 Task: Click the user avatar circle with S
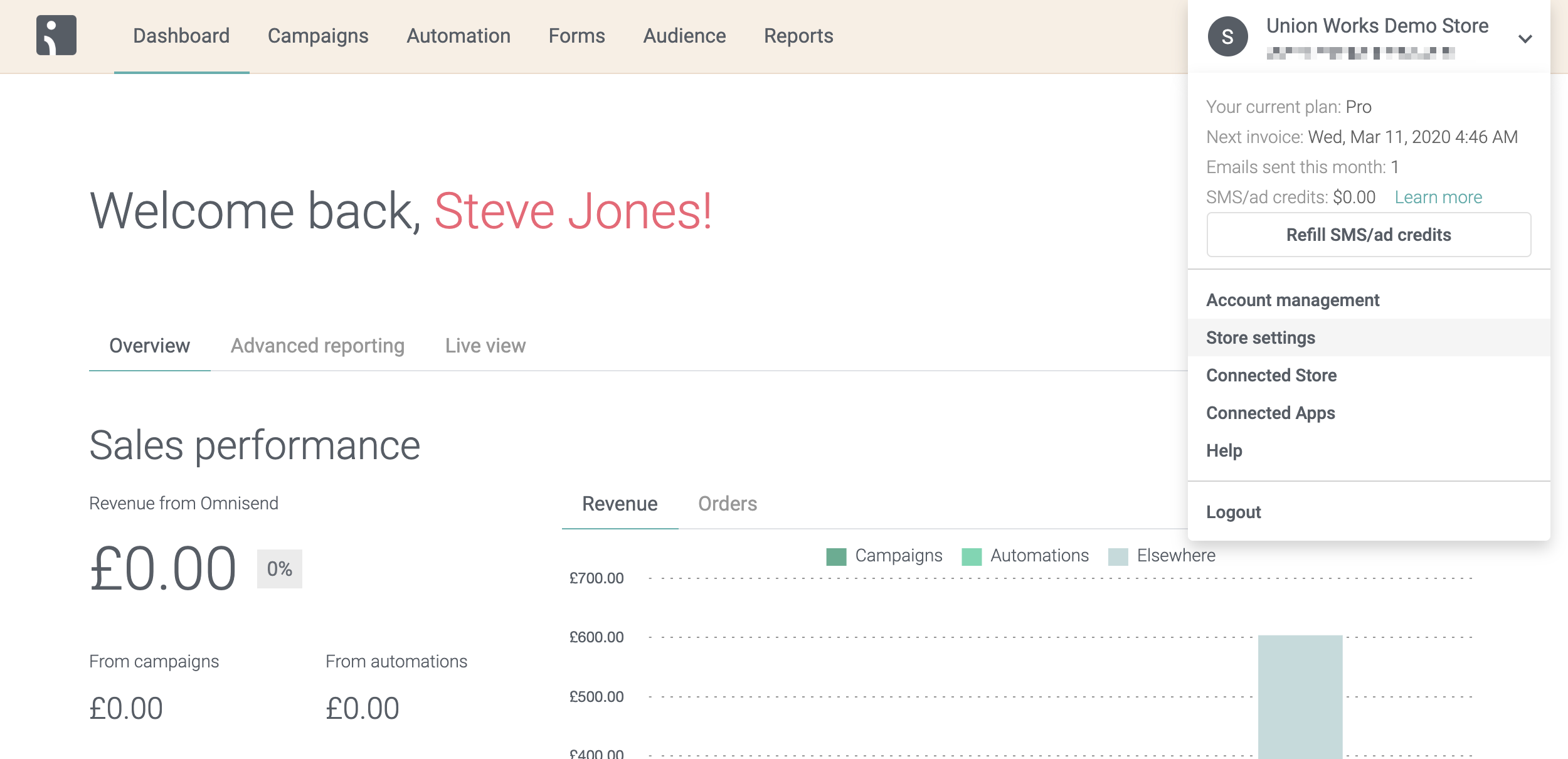1227,37
